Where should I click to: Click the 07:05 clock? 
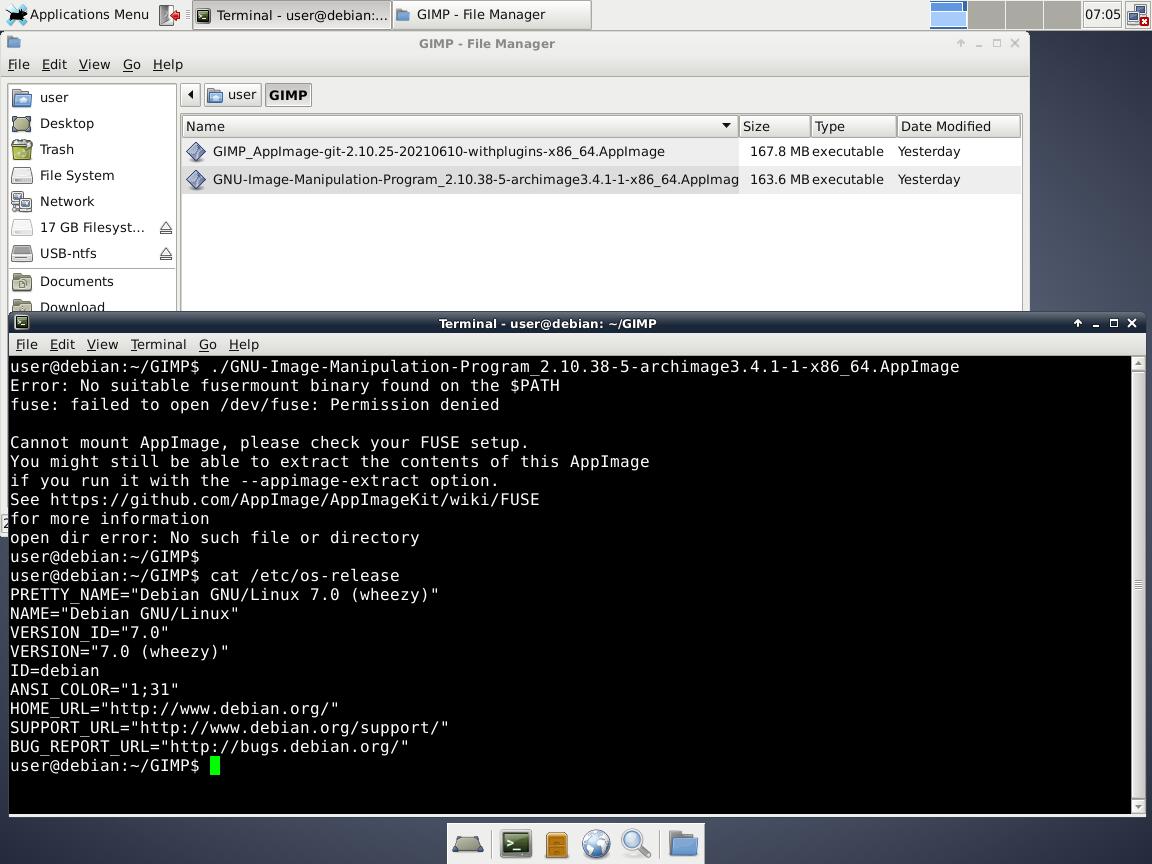[x=1102, y=14]
